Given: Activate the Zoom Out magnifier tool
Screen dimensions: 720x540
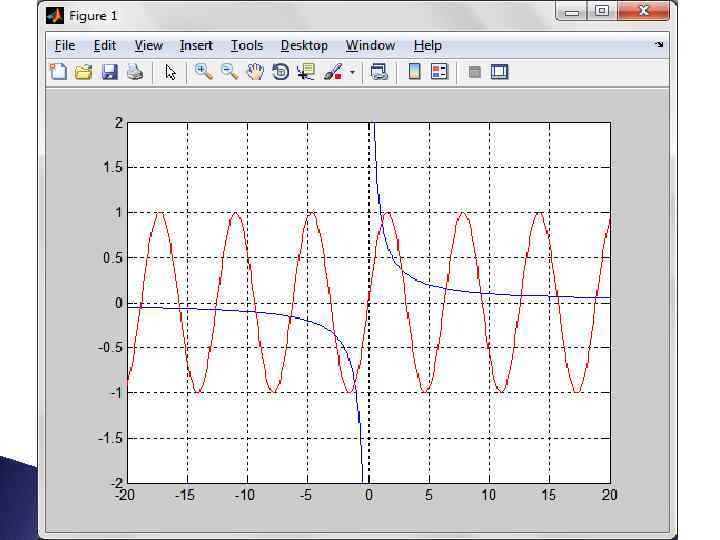Looking at the screenshot, I should 229,72.
